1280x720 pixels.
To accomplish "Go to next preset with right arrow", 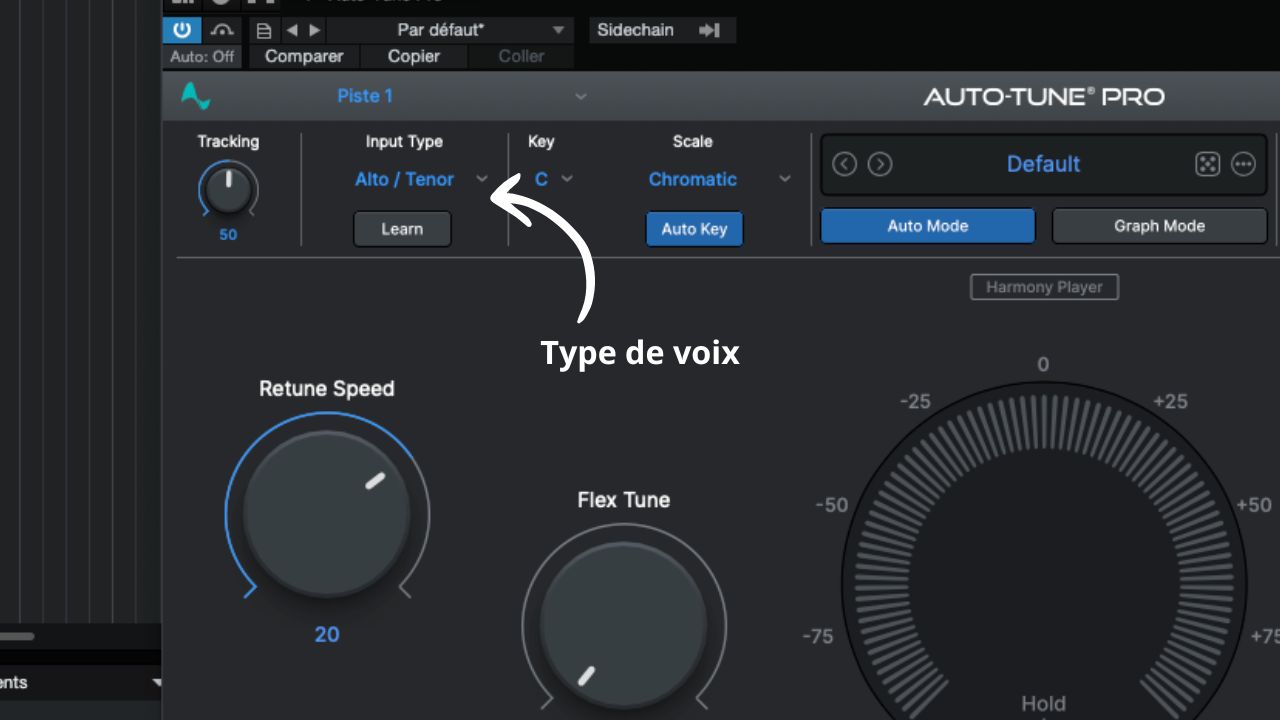I will [x=314, y=30].
